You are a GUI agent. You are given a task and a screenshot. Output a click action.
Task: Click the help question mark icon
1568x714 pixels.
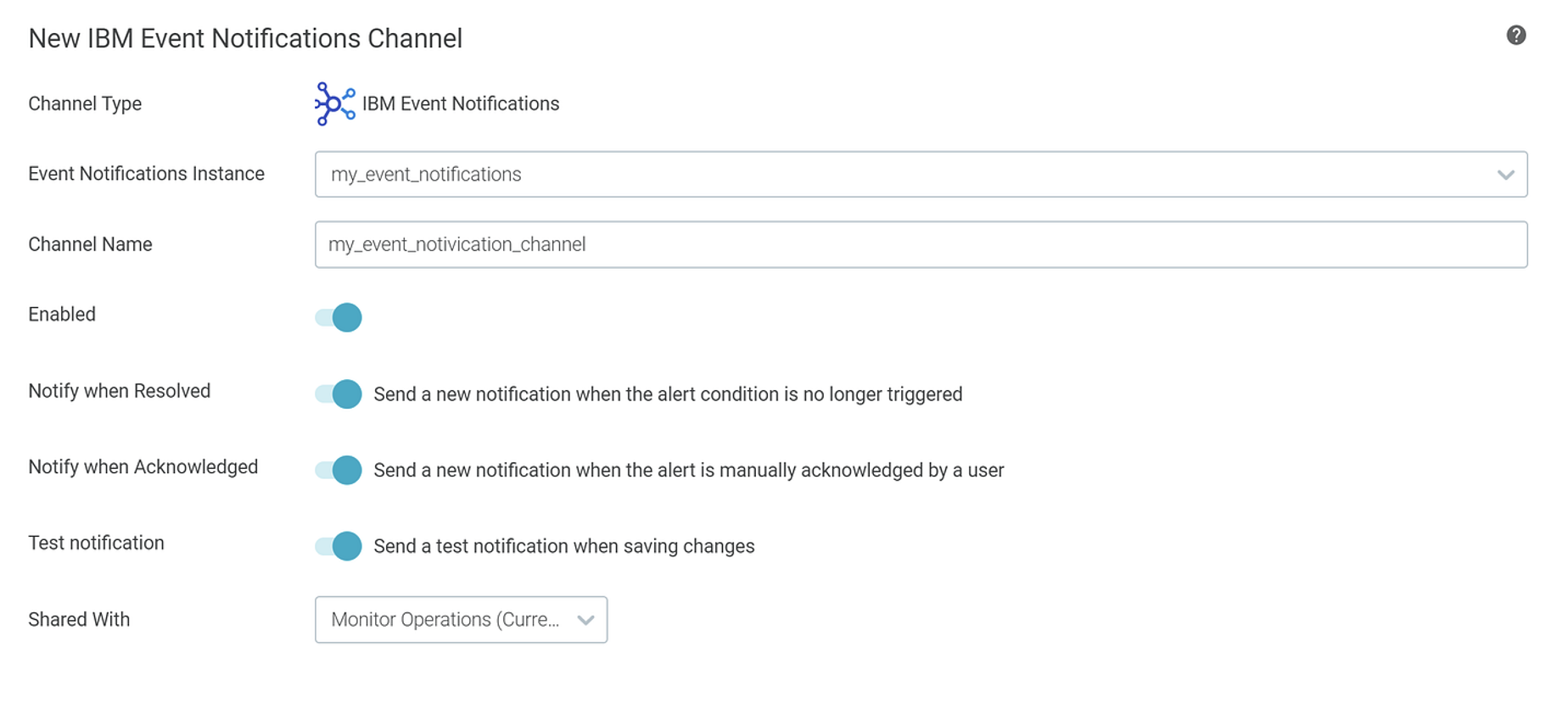[x=1515, y=36]
